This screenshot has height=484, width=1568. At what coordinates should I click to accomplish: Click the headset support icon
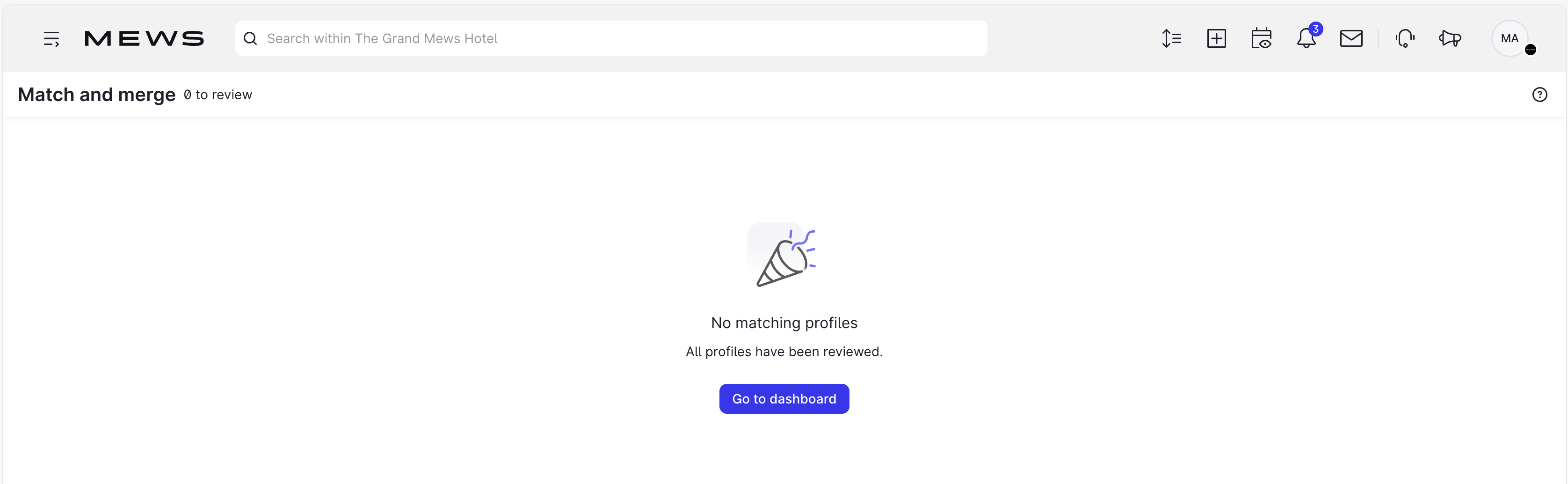pyautogui.click(x=1405, y=38)
